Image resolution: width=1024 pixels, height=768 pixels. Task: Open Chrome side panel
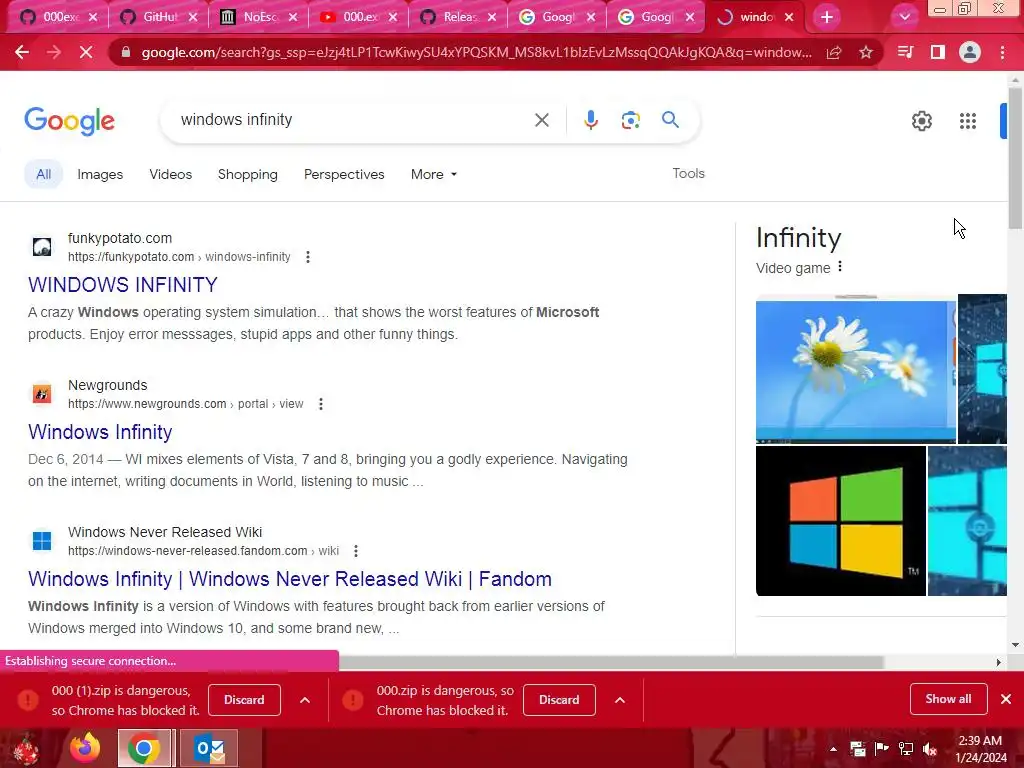[938, 52]
